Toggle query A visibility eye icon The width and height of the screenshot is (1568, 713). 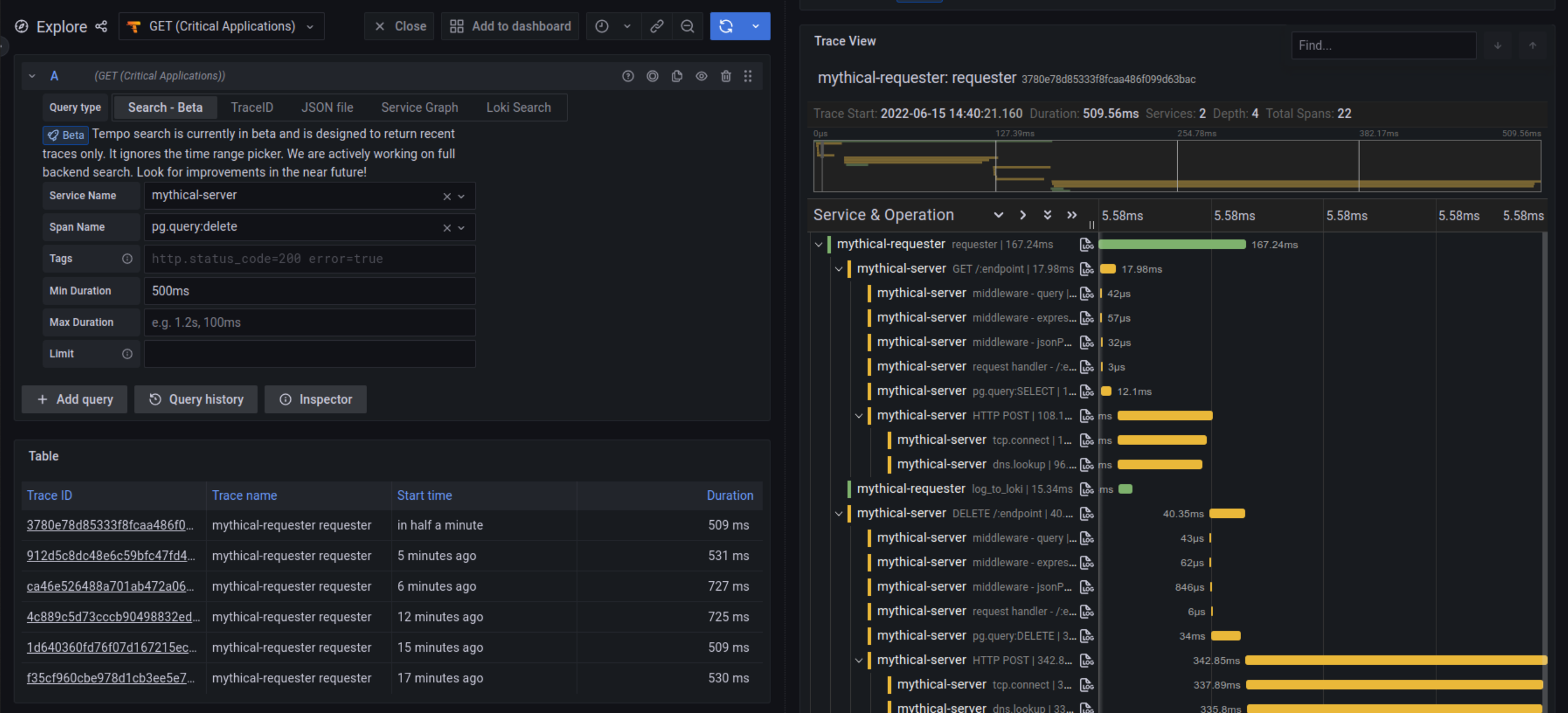click(x=701, y=76)
